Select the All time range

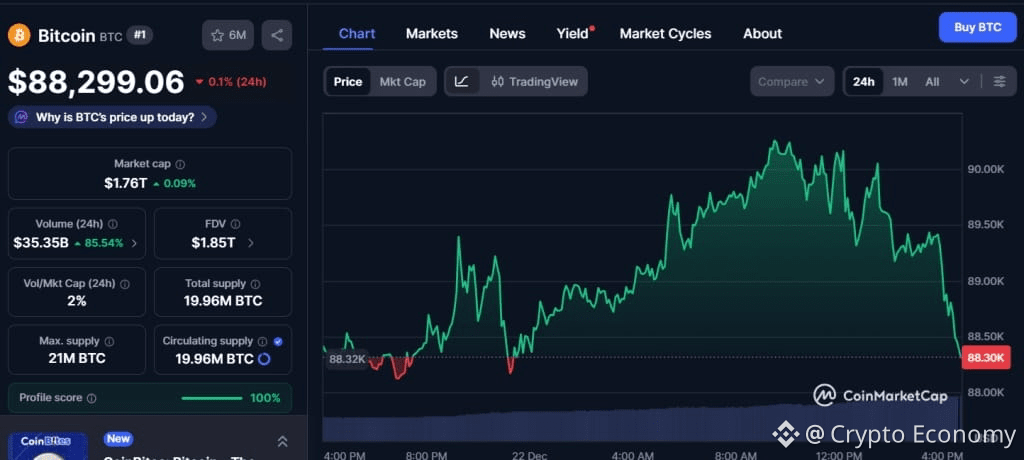point(932,82)
